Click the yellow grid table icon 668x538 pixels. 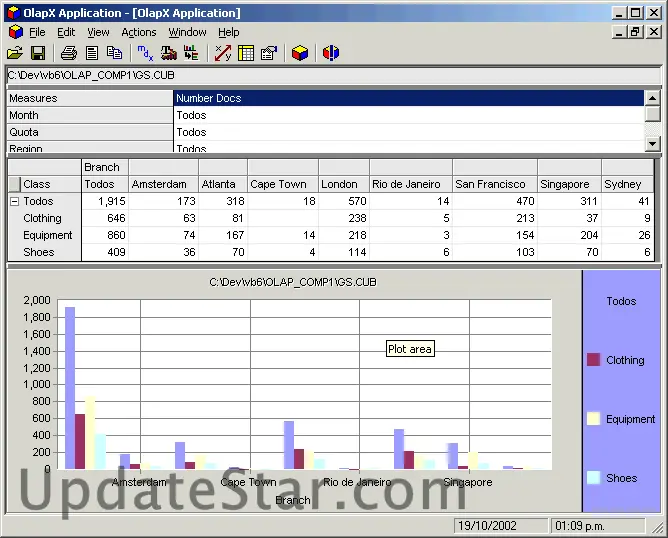click(x=246, y=53)
